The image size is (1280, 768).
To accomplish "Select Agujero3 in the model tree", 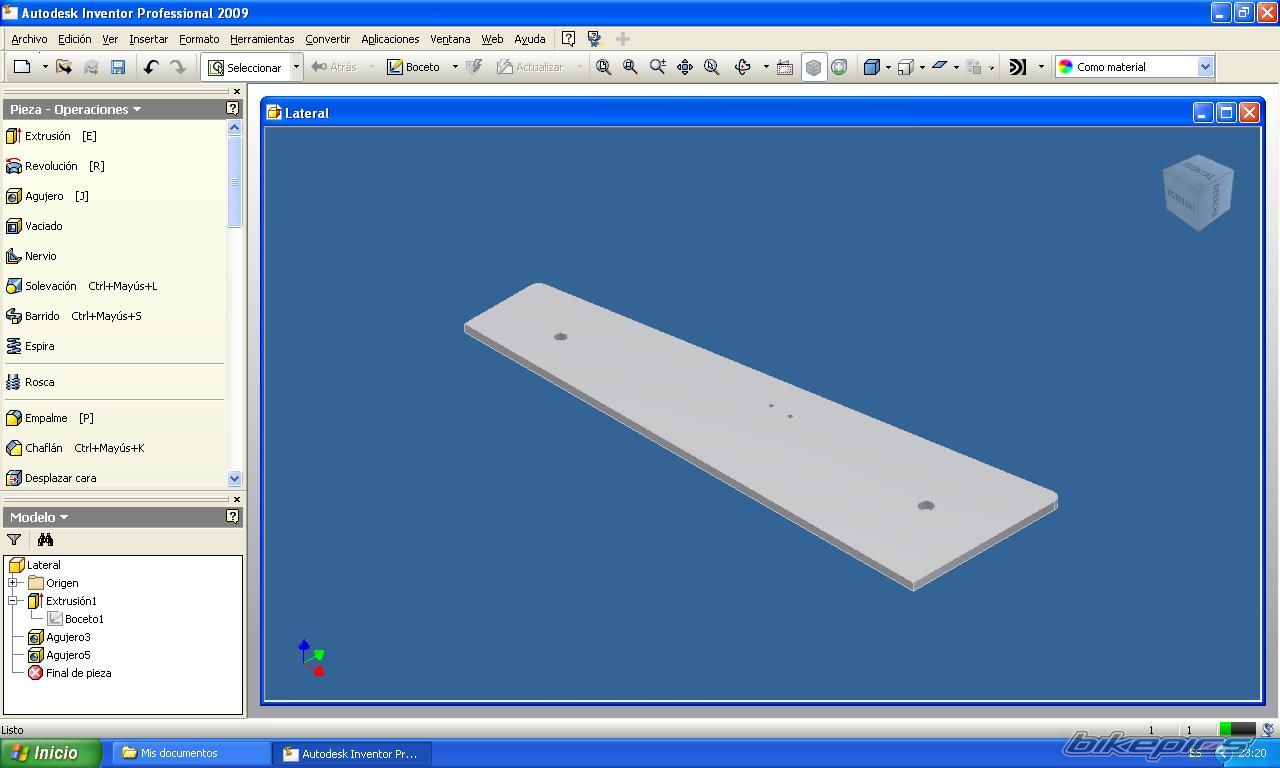I will pyautogui.click(x=59, y=637).
